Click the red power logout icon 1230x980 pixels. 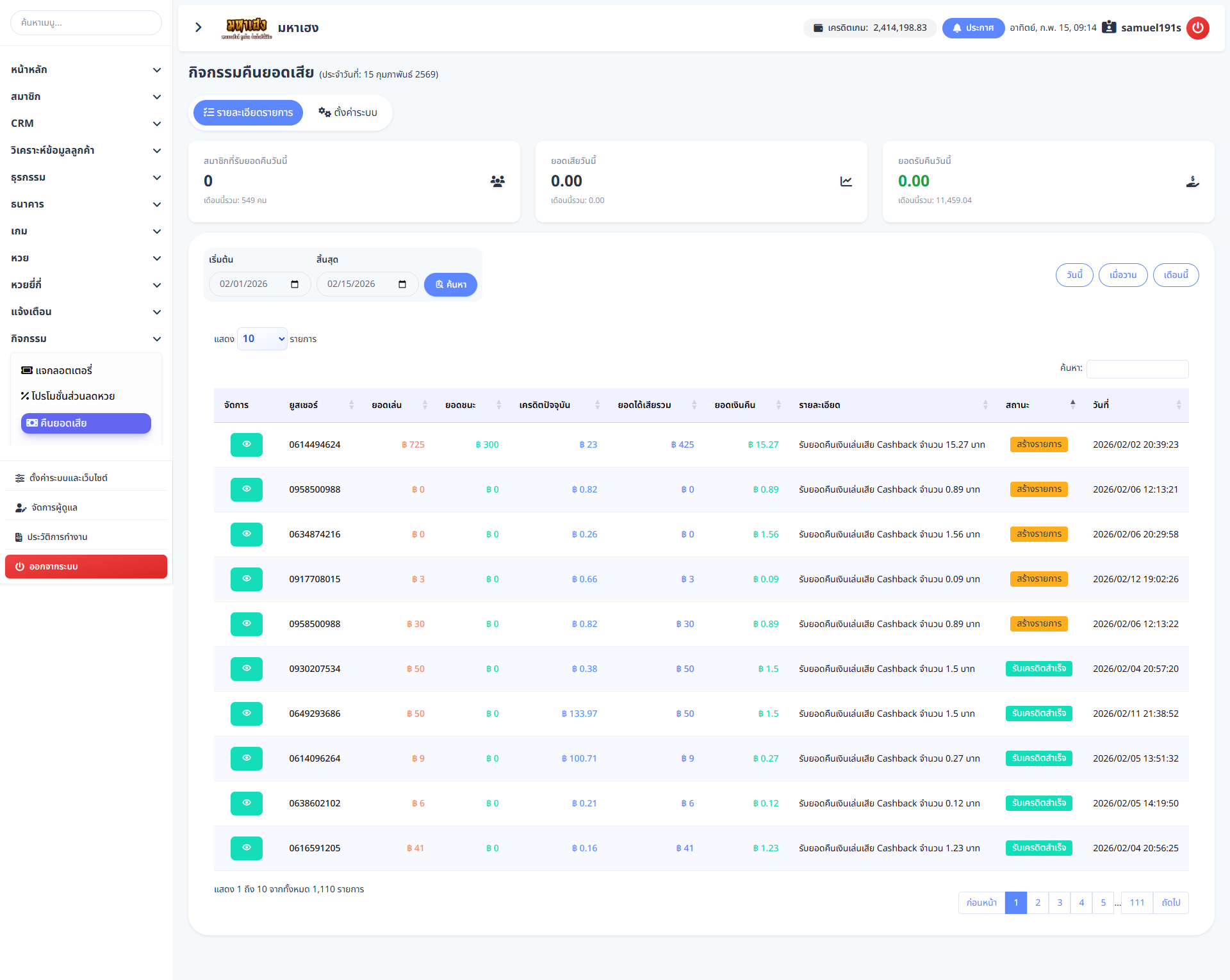tap(1197, 28)
